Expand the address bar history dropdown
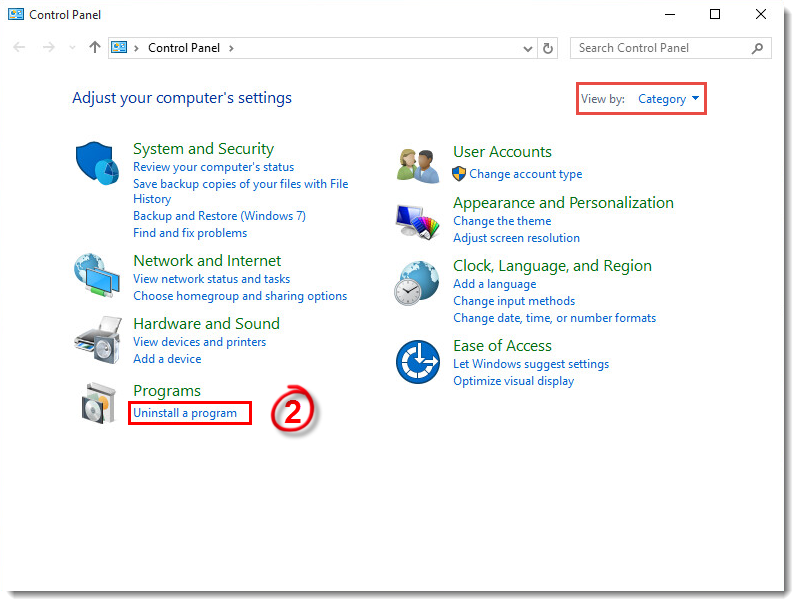793x600 pixels. click(528, 48)
